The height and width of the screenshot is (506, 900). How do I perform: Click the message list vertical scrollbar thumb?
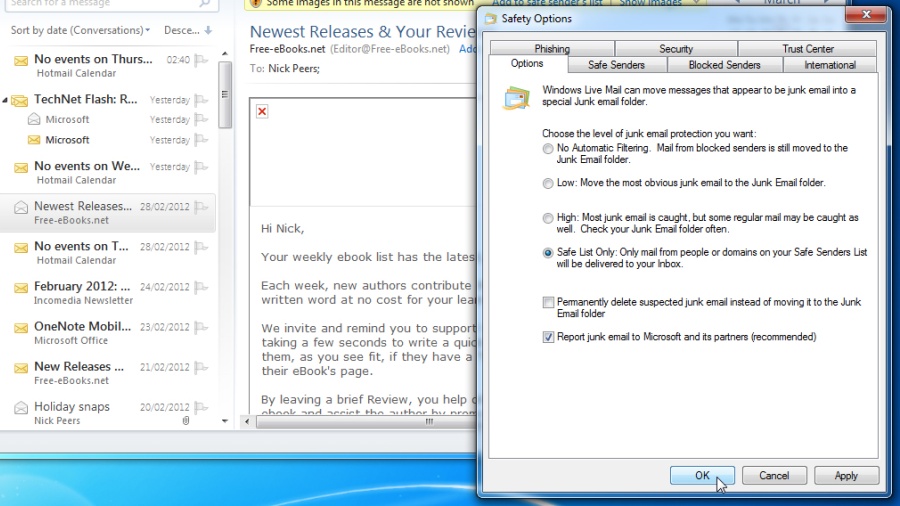225,95
